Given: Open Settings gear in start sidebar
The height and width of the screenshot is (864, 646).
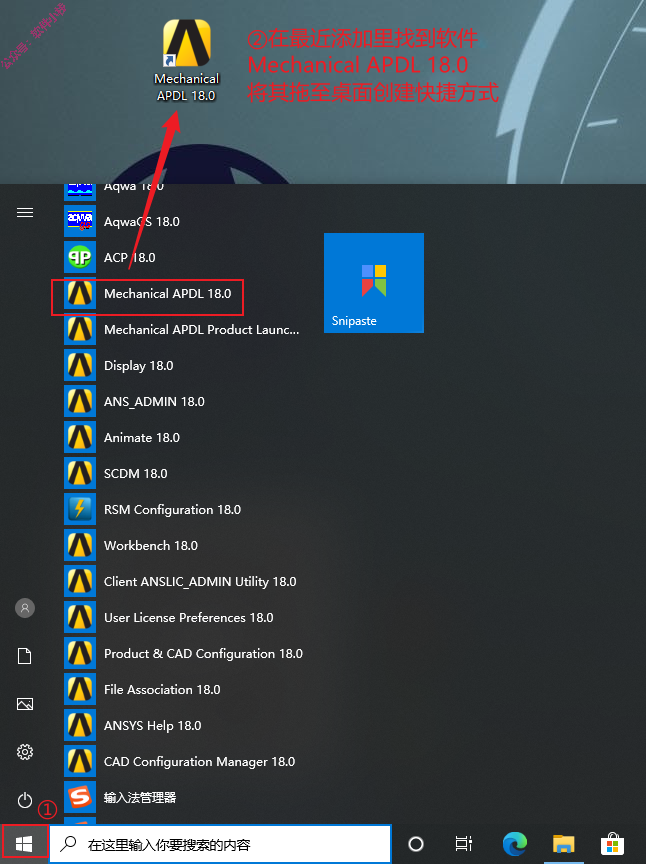Looking at the screenshot, I should 25,752.
